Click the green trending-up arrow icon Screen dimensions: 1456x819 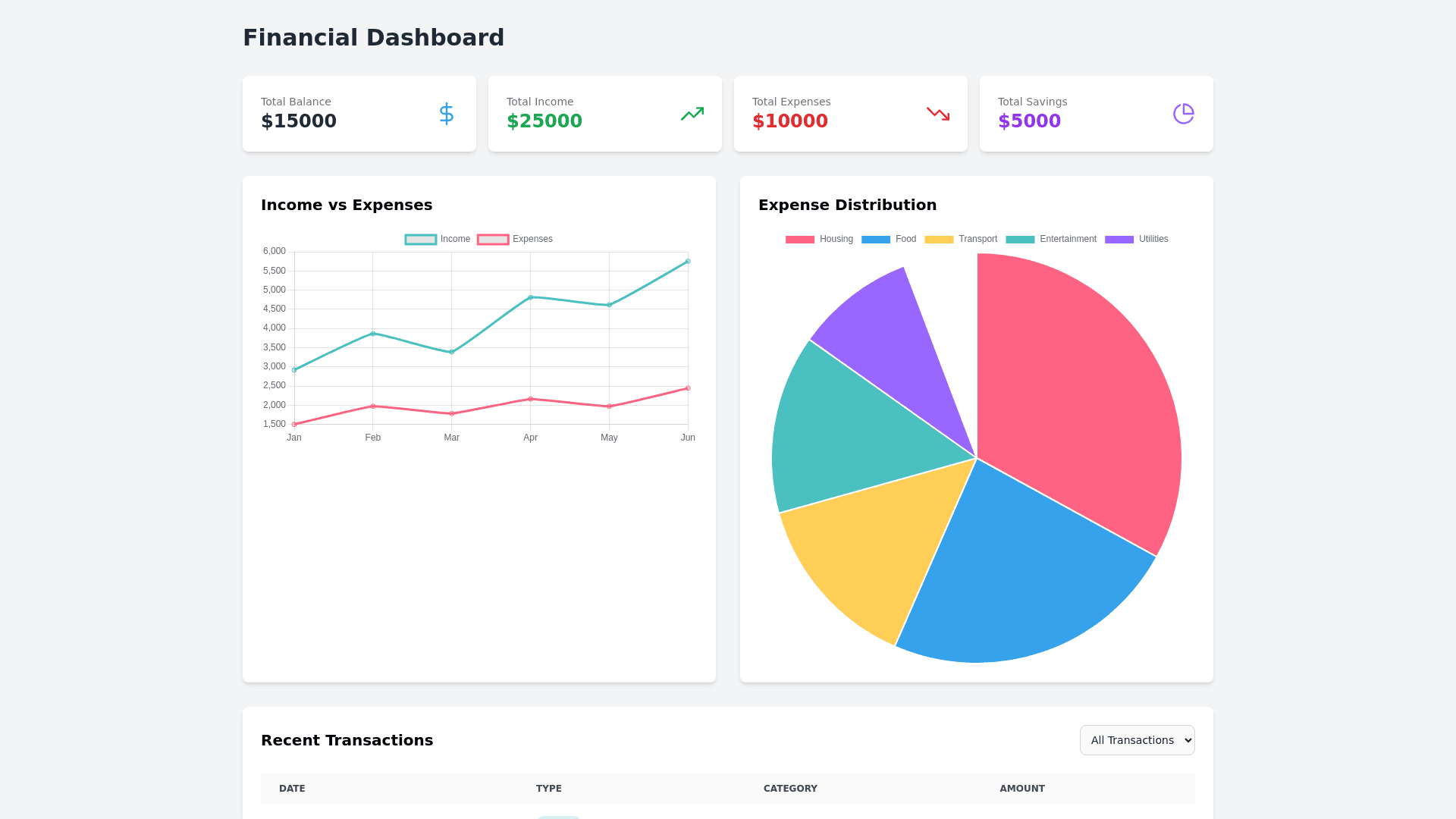(692, 114)
